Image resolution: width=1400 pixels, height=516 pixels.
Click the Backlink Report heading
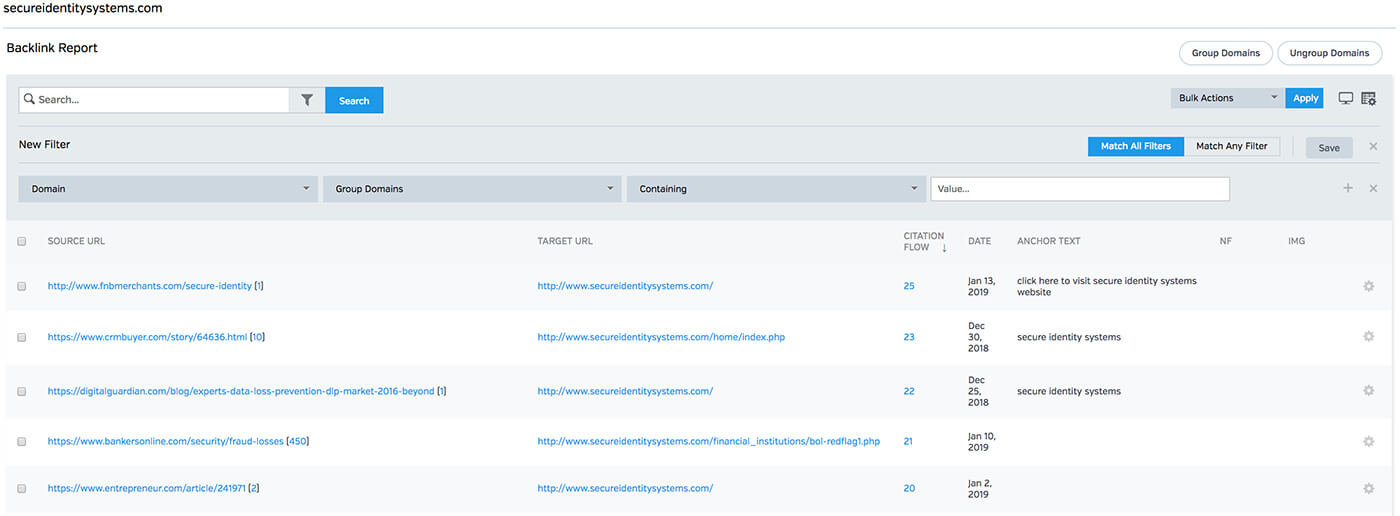pyautogui.click(x=52, y=48)
